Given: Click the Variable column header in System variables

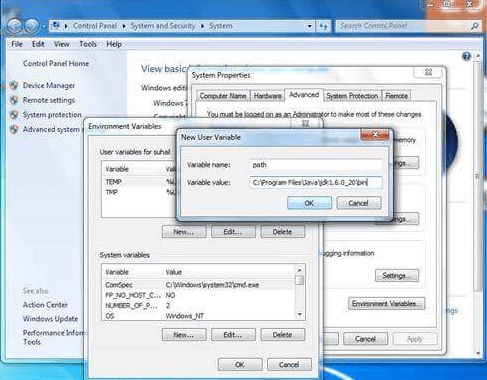Looking at the screenshot, I should [117, 272].
